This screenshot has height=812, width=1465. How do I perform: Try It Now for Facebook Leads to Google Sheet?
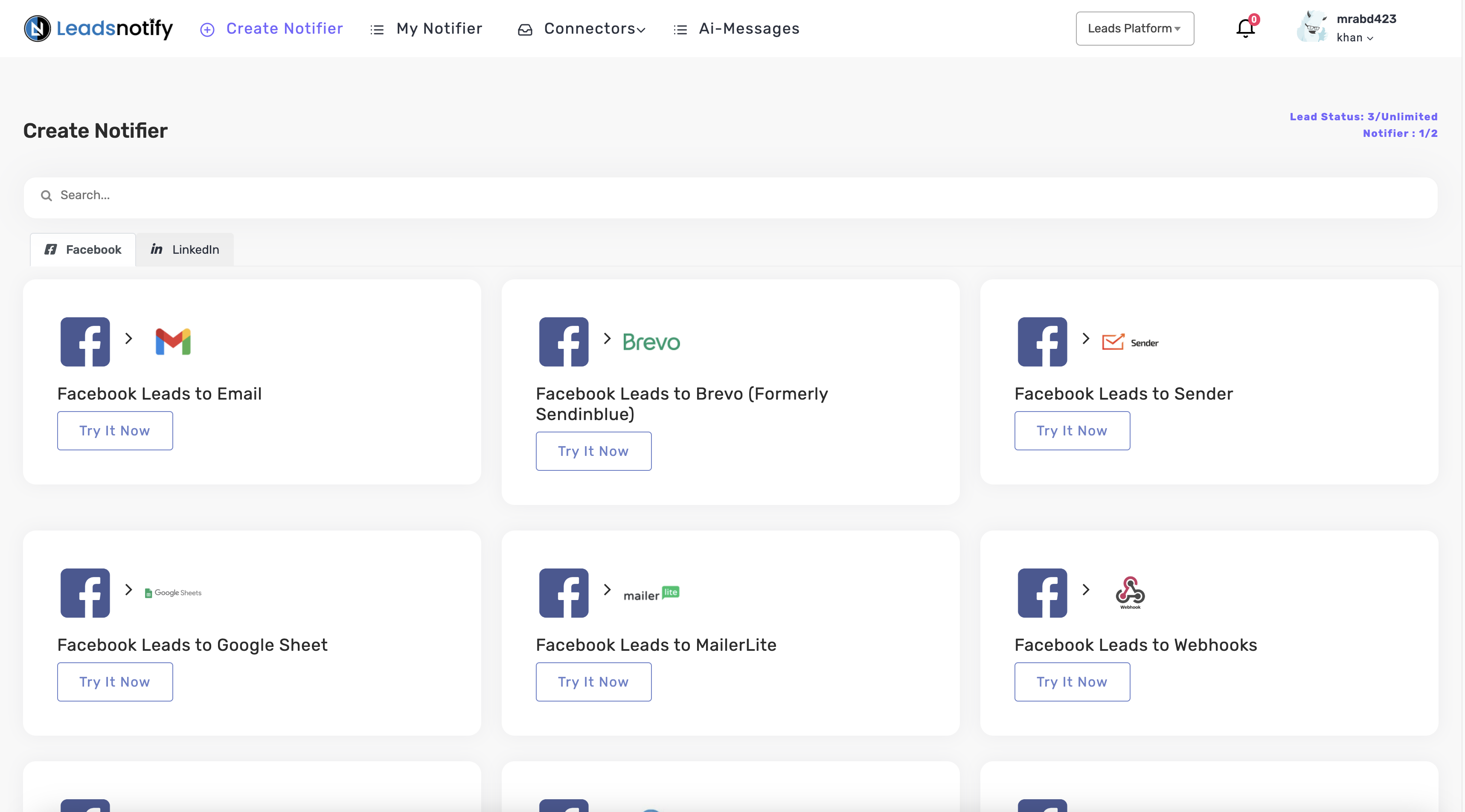[115, 681]
